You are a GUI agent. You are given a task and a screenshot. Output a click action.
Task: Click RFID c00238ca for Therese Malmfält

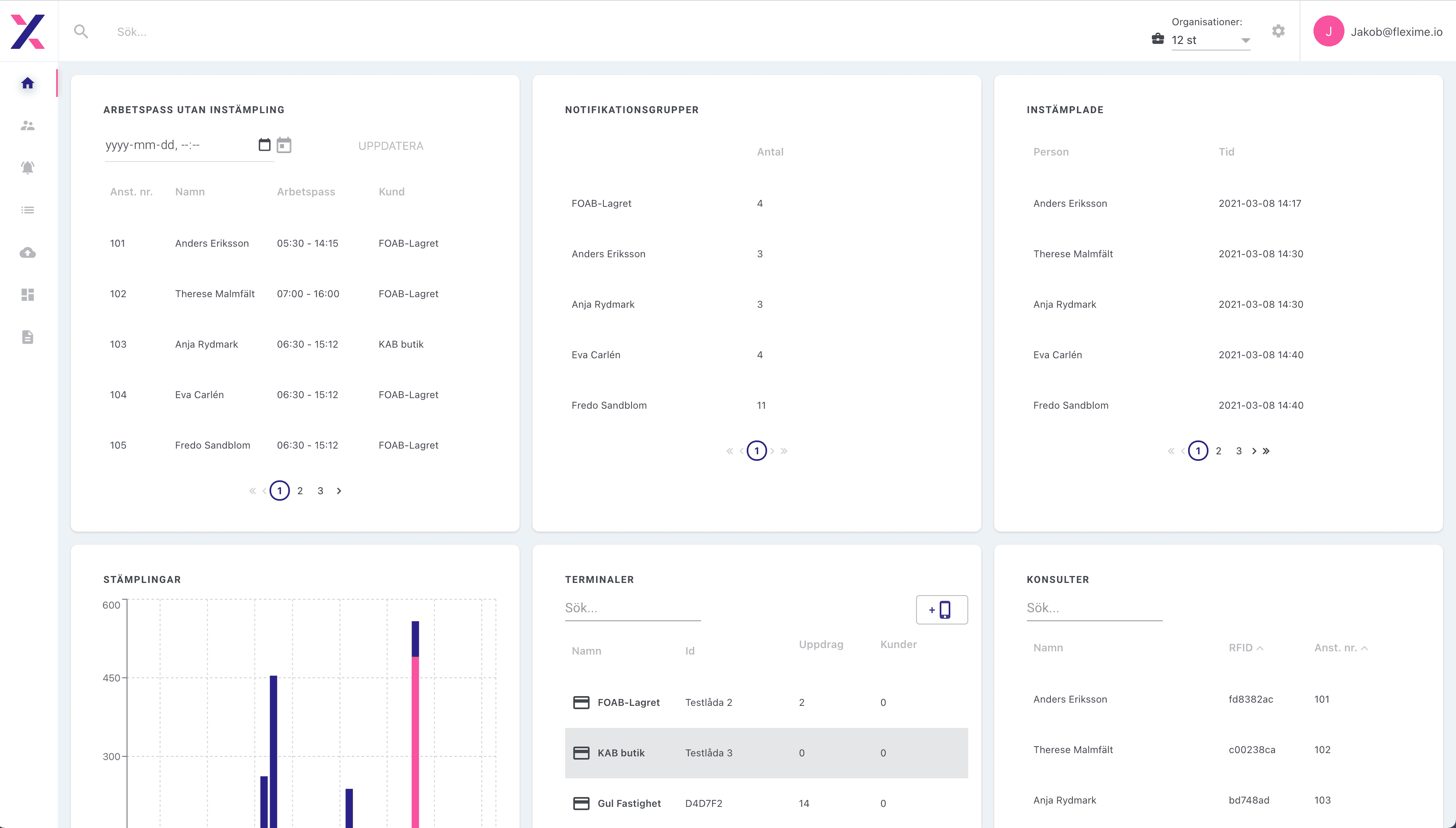1252,750
